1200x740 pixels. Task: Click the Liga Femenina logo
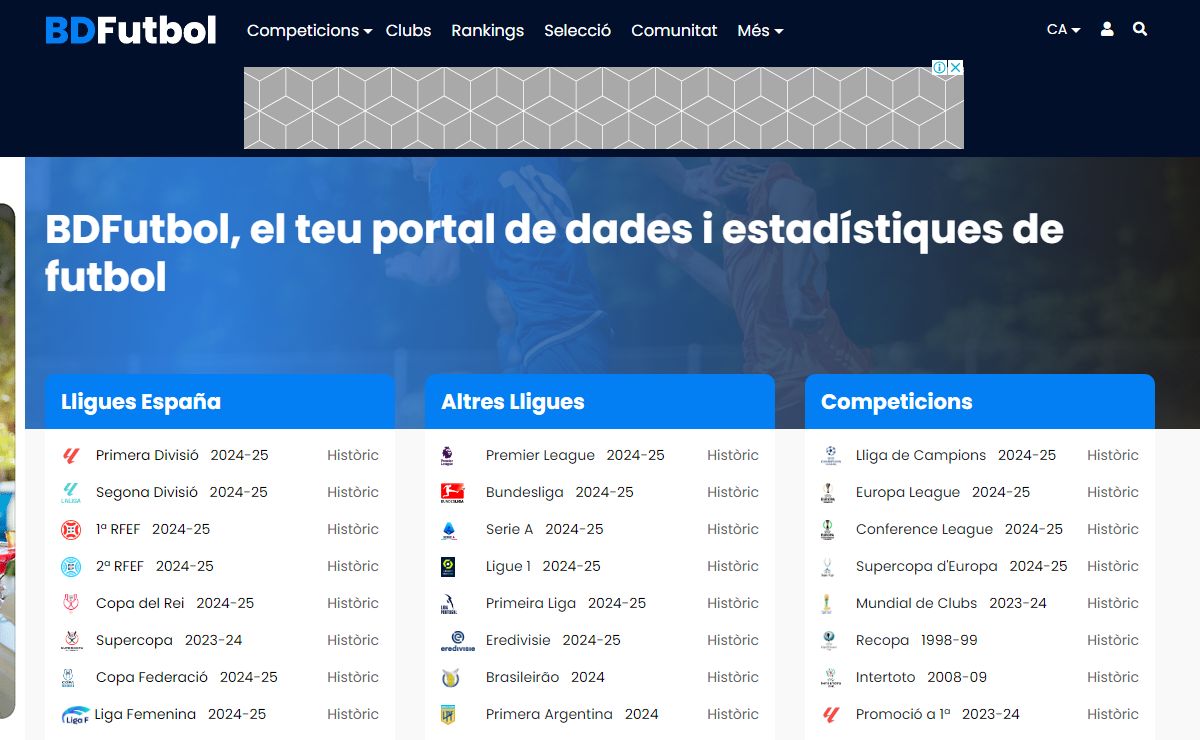point(75,714)
